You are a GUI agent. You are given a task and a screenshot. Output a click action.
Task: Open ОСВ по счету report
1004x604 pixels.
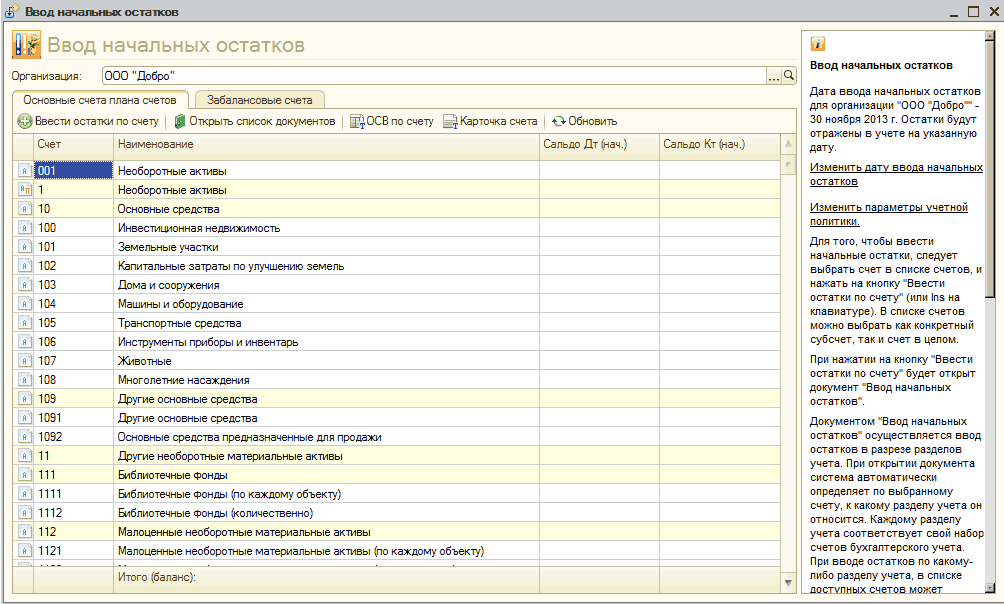point(392,121)
